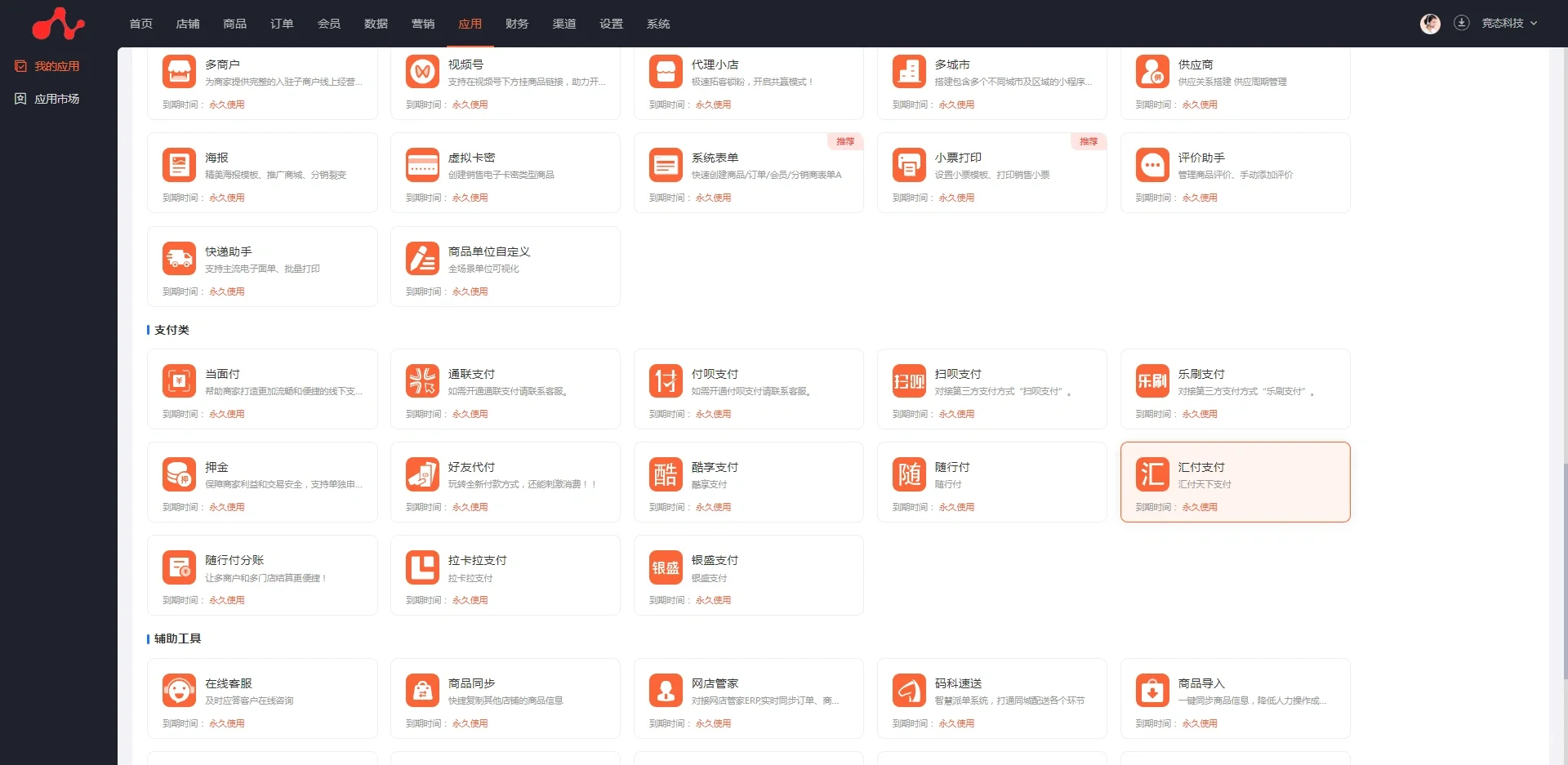The width and height of the screenshot is (1568, 765).
Task: Open the user avatar in header
Action: click(x=1430, y=24)
